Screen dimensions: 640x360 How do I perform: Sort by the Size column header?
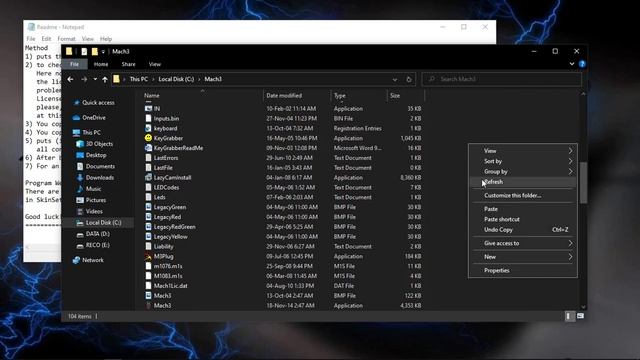coord(395,96)
